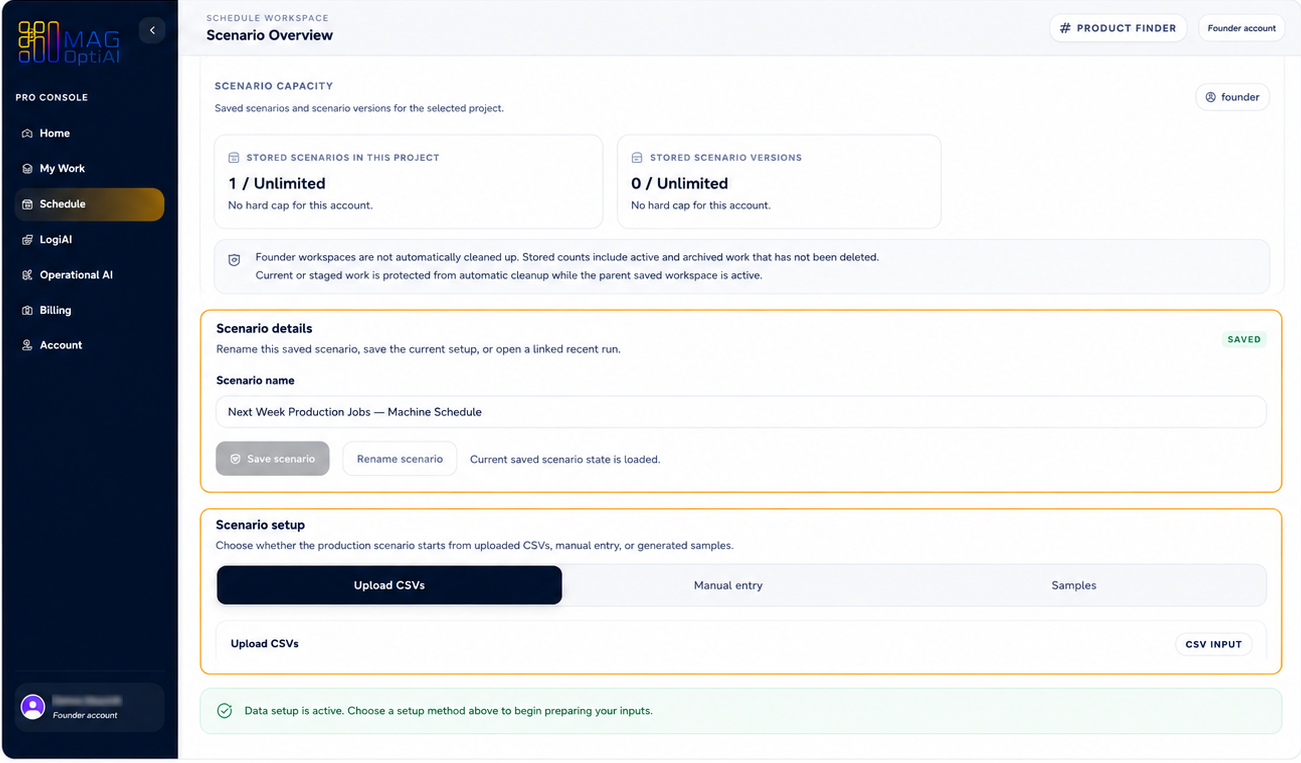1301x763 pixels.
Task: Click the '0 / Unlimited' versions value
Action: click(680, 184)
